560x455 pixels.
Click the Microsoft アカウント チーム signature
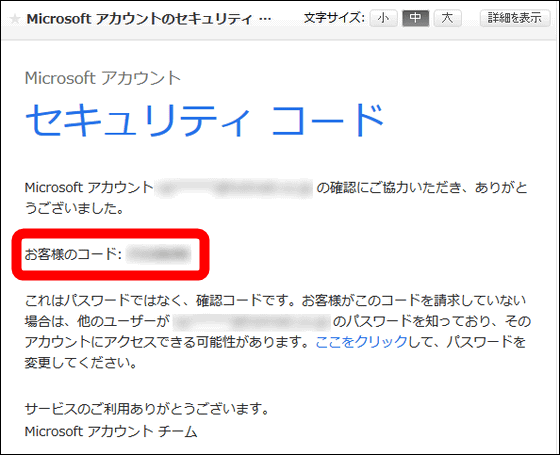click(111, 431)
